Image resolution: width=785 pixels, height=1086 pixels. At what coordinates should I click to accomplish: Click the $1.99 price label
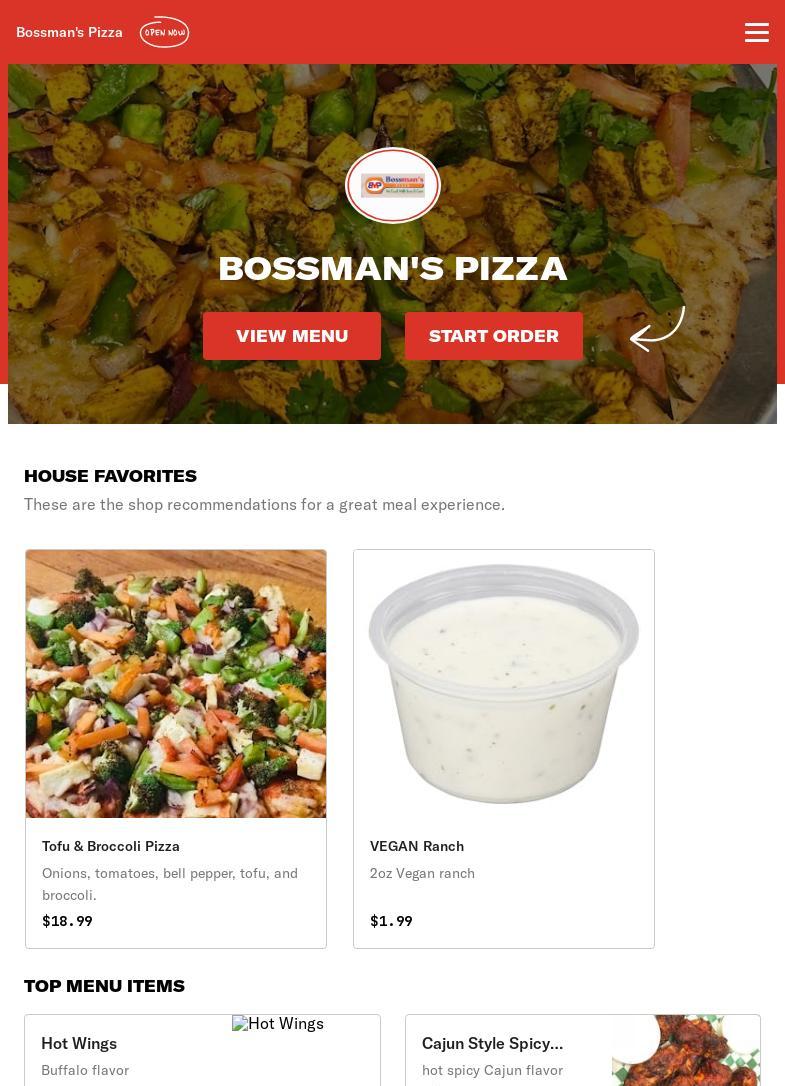coord(391,920)
